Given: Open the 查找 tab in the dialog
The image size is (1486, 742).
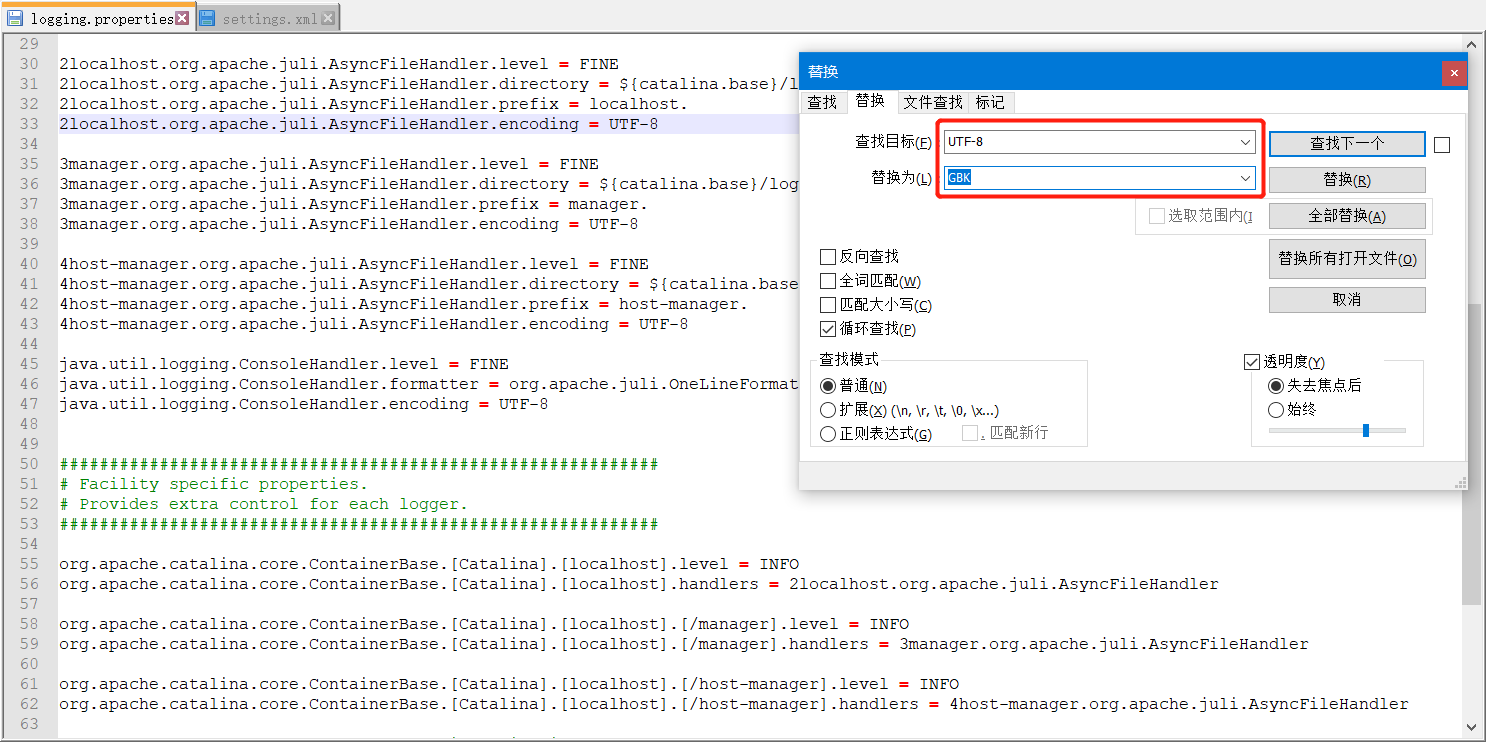Looking at the screenshot, I should 822,102.
